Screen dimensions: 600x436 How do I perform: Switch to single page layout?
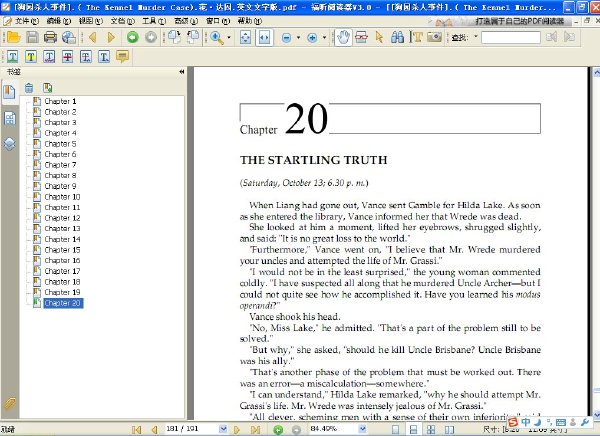(x=395, y=429)
